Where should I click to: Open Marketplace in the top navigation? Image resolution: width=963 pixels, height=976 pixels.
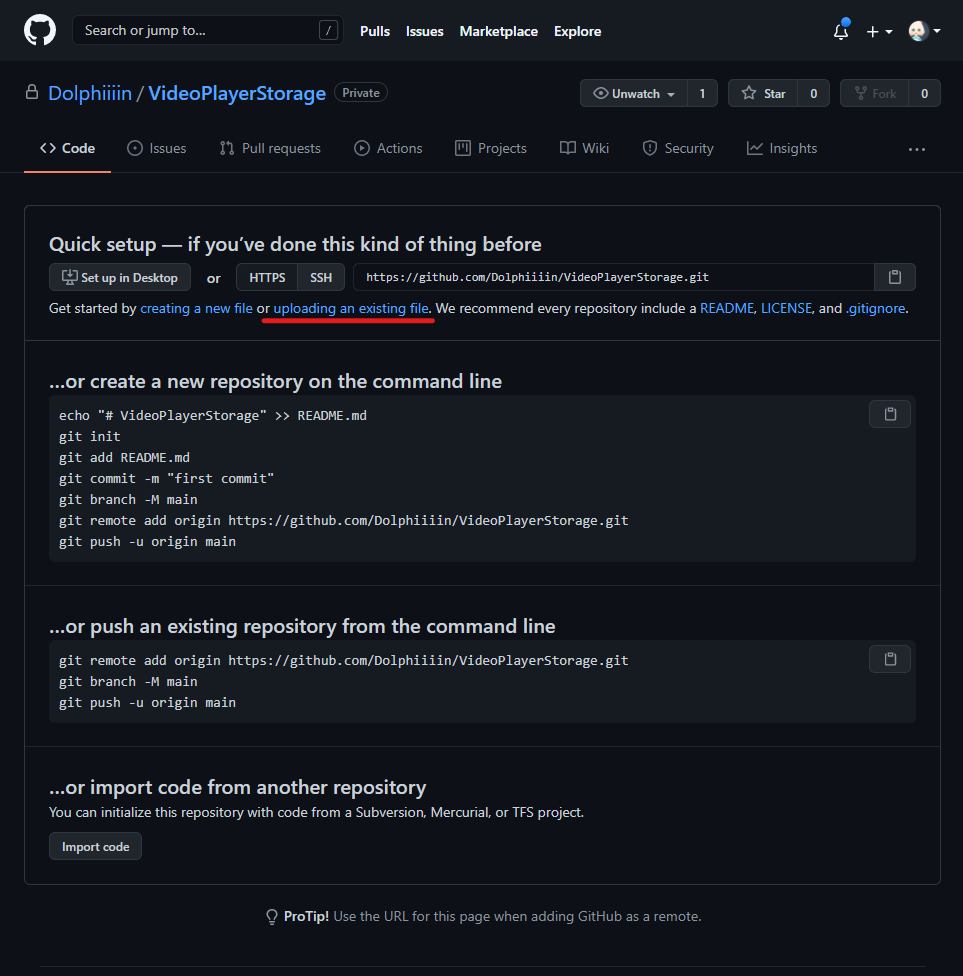point(499,31)
